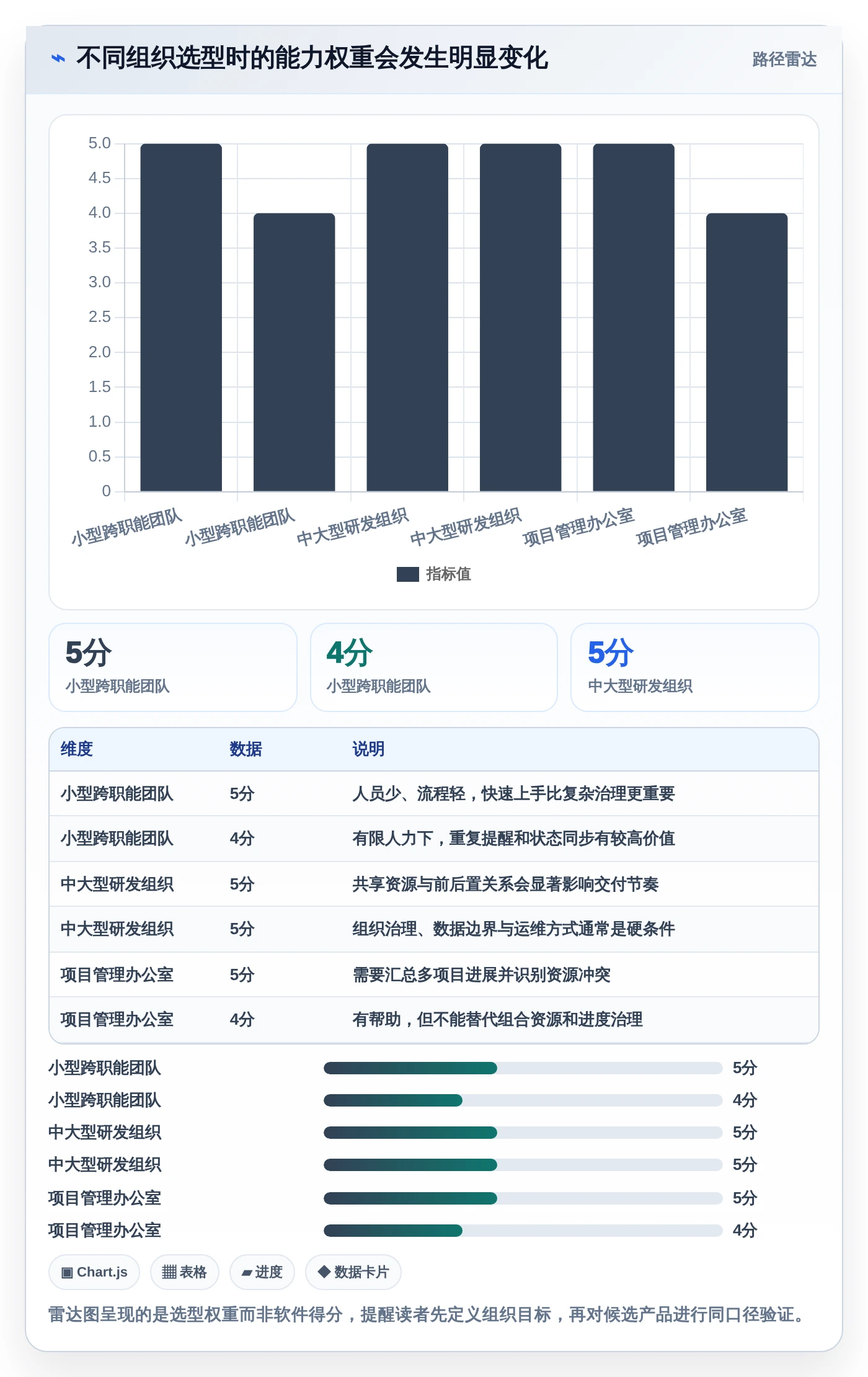
Task: Click the title 不同组织选型时的能力权重会发生明显变化
Action: point(312,58)
